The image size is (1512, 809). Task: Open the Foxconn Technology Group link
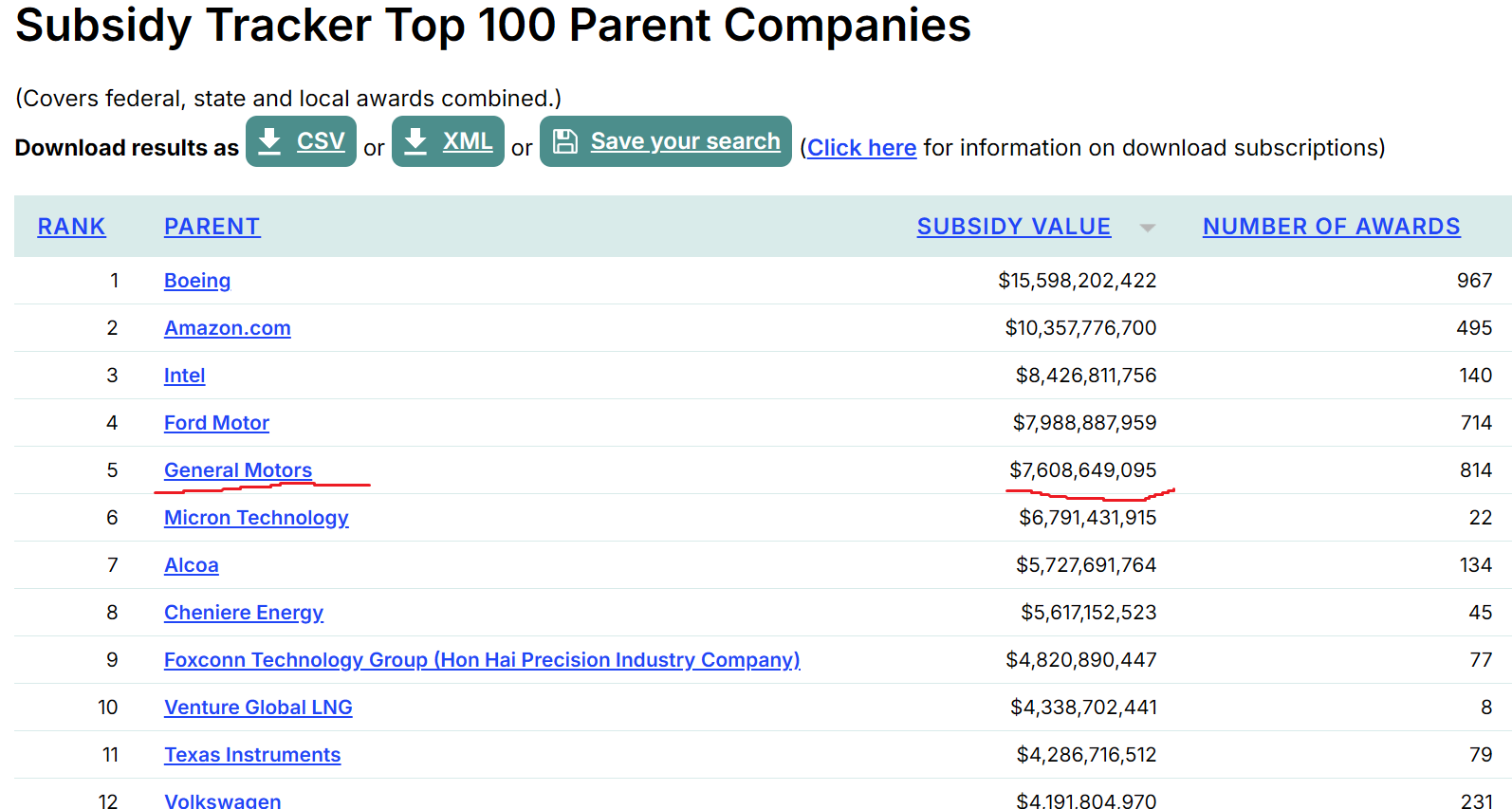482,660
